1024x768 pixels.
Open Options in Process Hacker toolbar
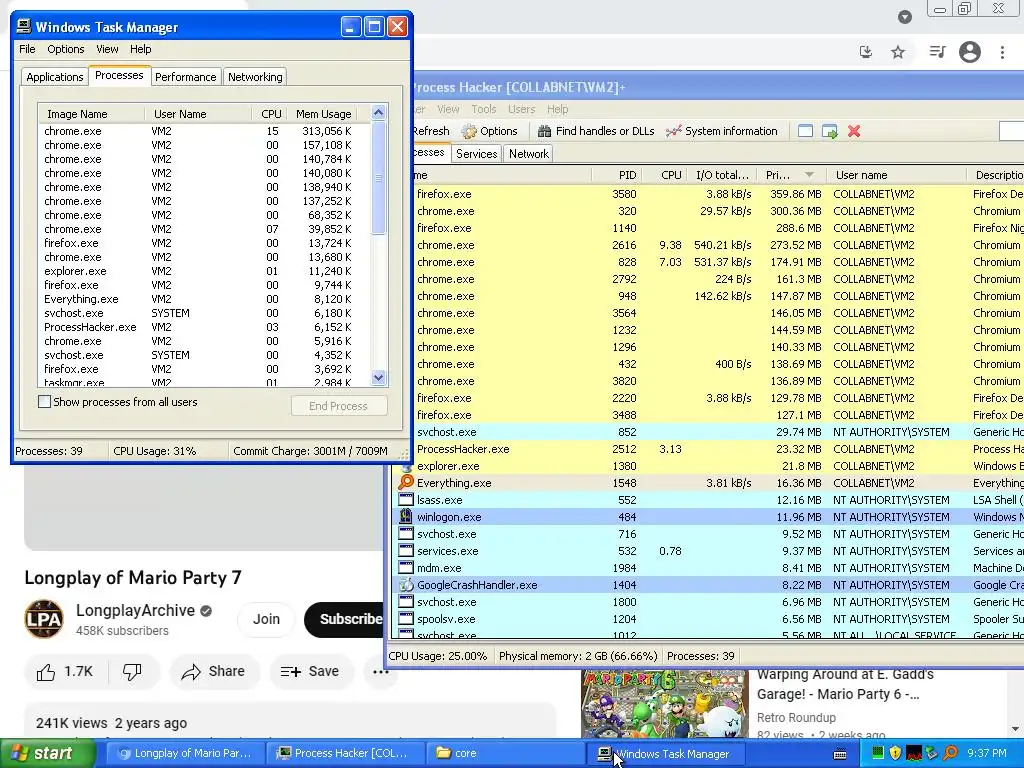click(x=490, y=131)
